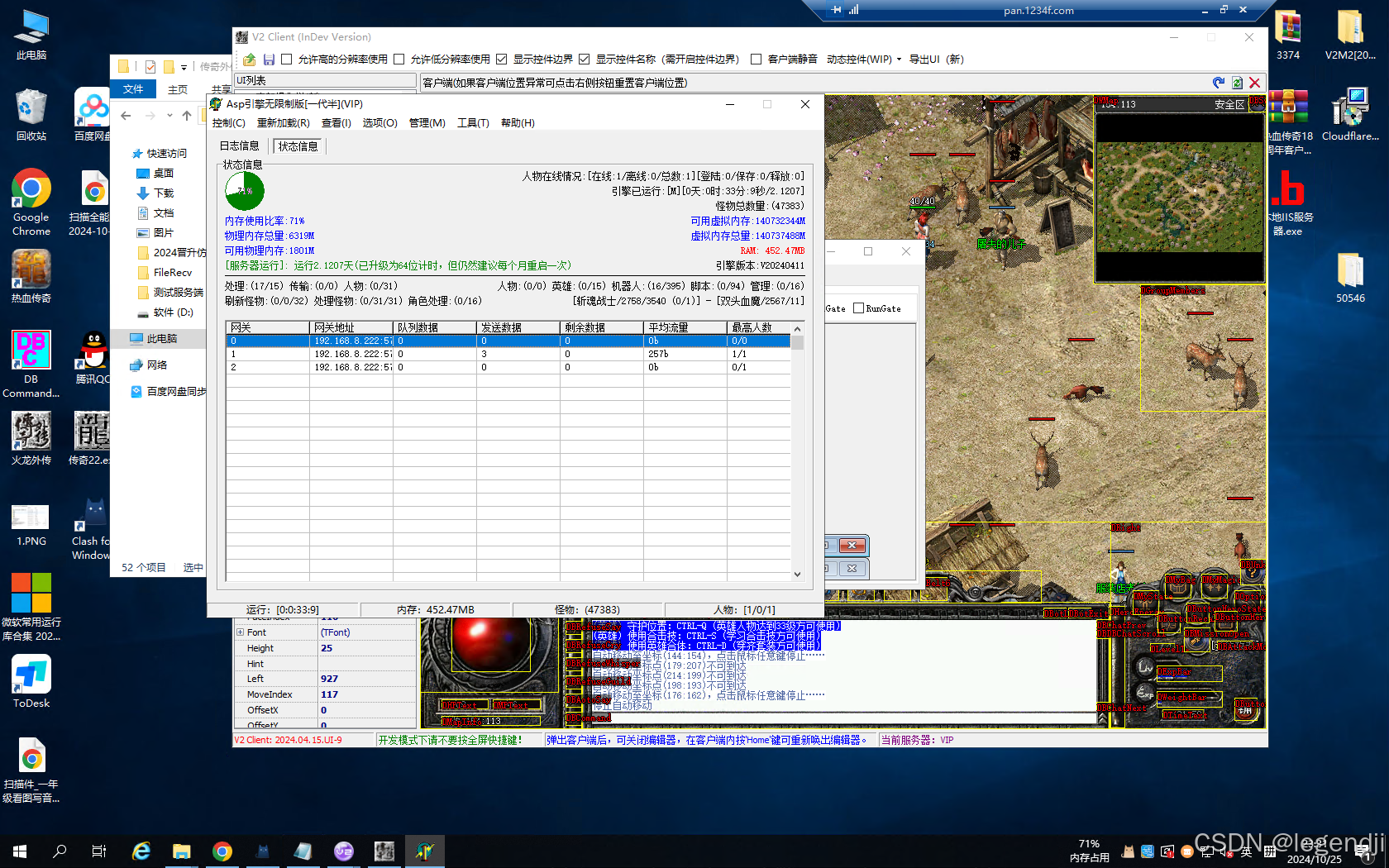Open the 微软常用运行库合集 desktop icon
Viewport: 1389px width, 868px height.
point(31,608)
